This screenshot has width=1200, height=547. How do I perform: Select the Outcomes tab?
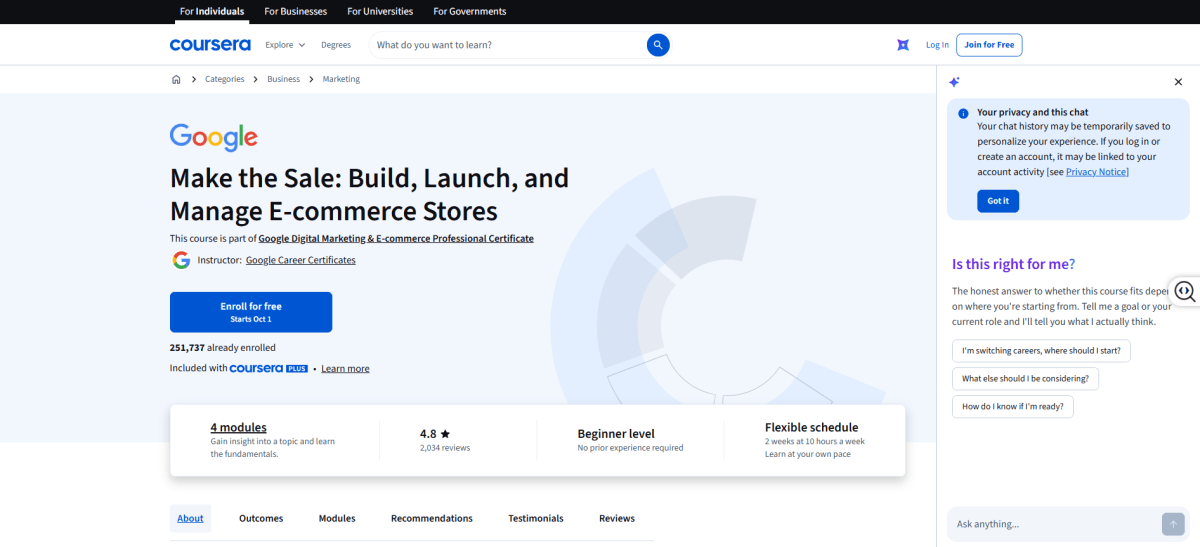click(x=261, y=518)
